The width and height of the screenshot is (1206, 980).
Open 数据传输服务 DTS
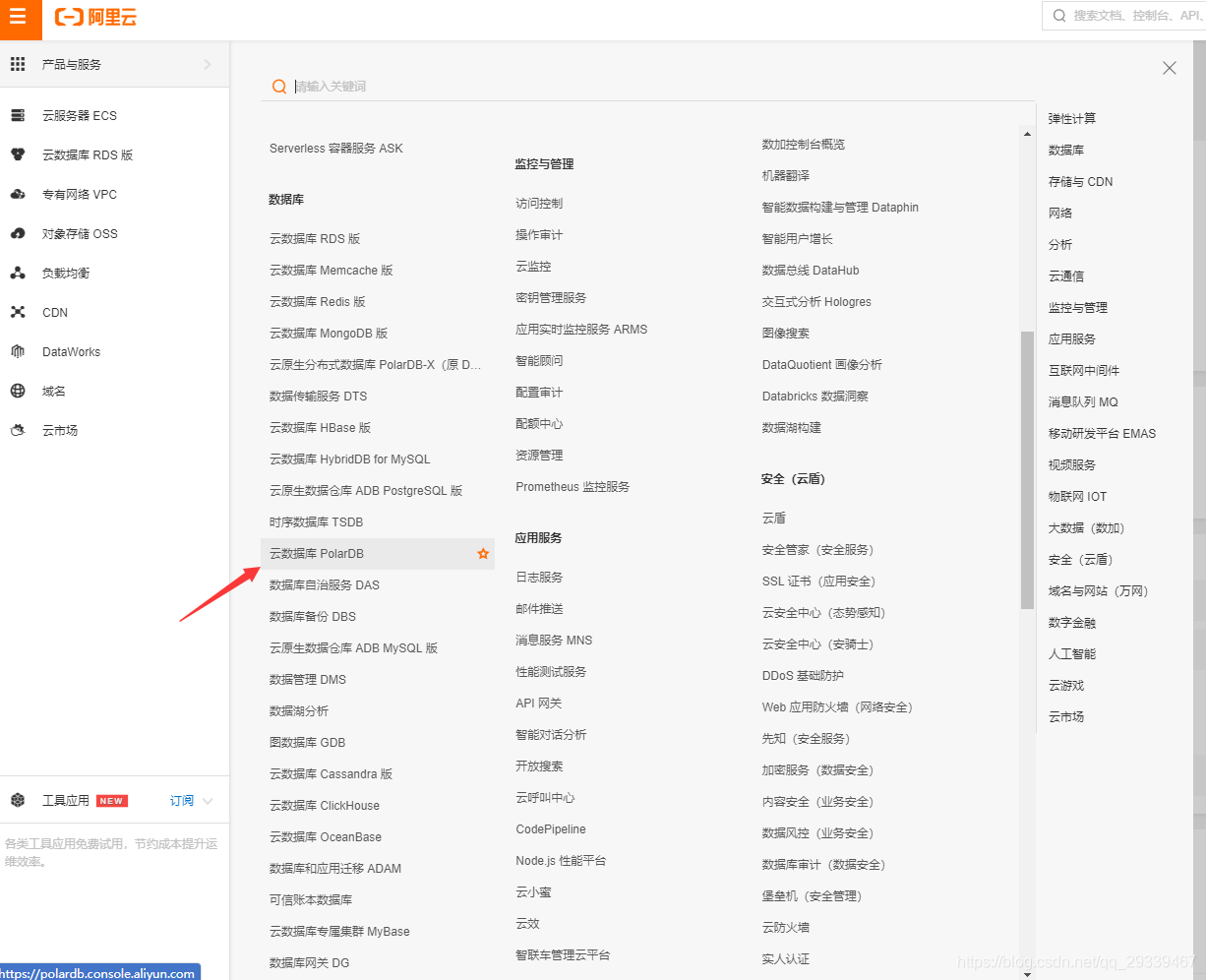[x=318, y=397]
